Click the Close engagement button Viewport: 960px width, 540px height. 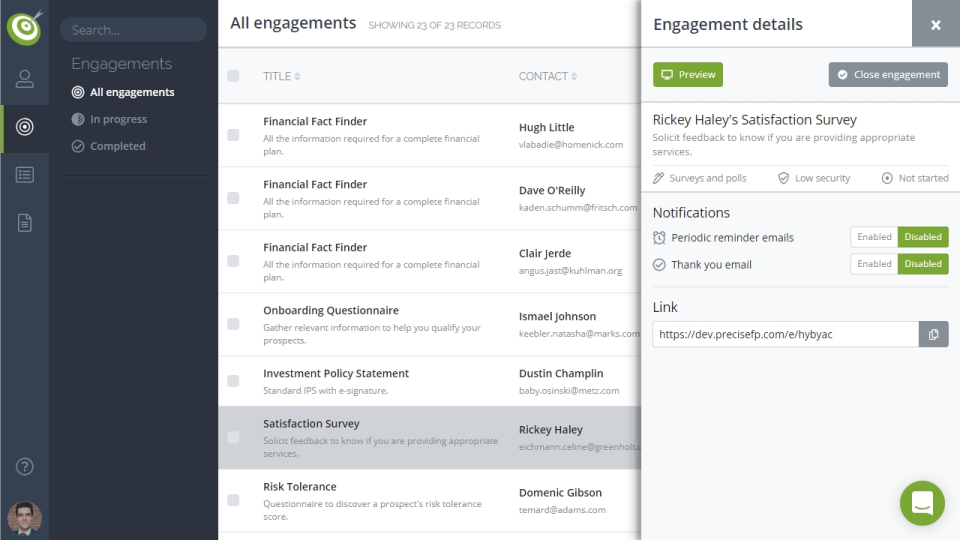click(x=888, y=75)
